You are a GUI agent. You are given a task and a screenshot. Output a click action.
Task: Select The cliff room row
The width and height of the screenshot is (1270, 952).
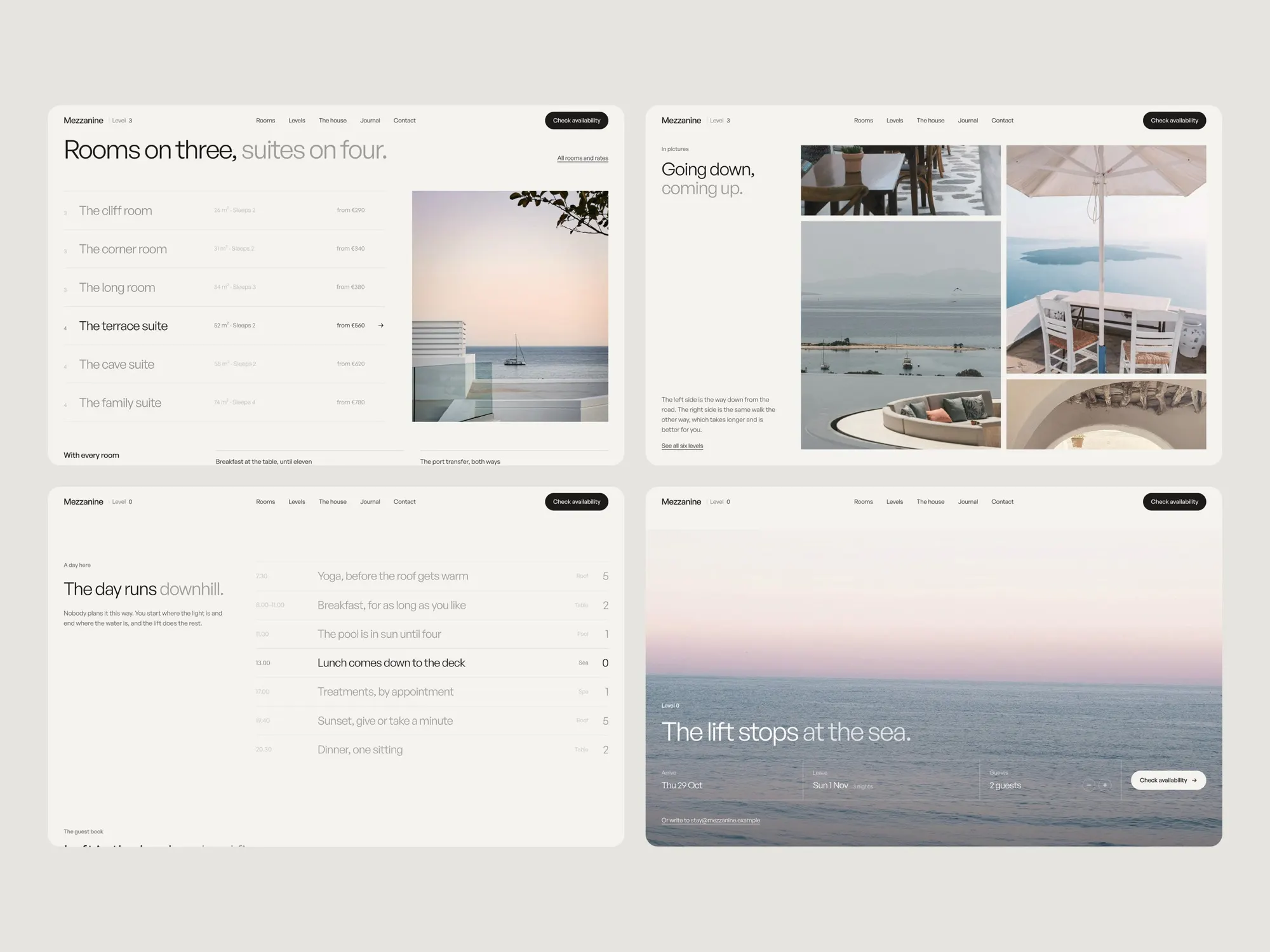[x=224, y=211]
